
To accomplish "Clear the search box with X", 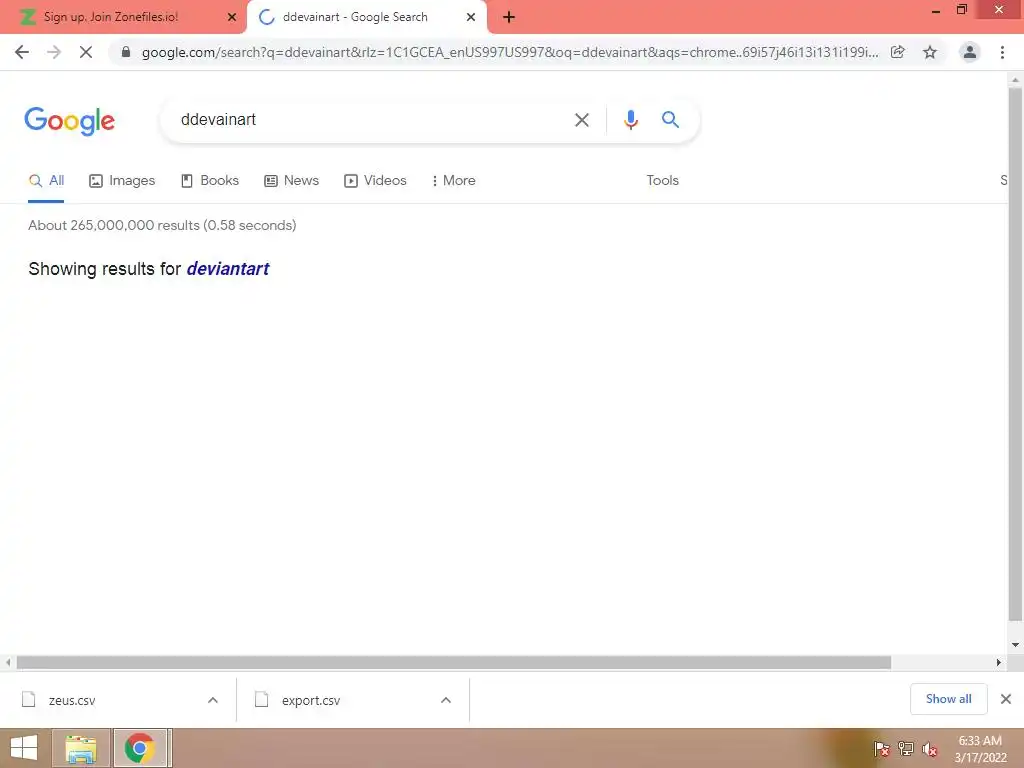I will [x=581, y=120].
